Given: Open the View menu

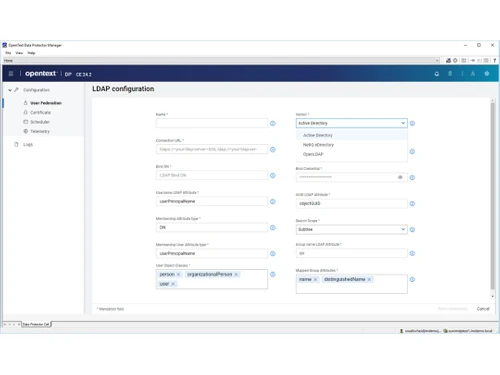Looking at the screenshot, I should click(19, 53).
